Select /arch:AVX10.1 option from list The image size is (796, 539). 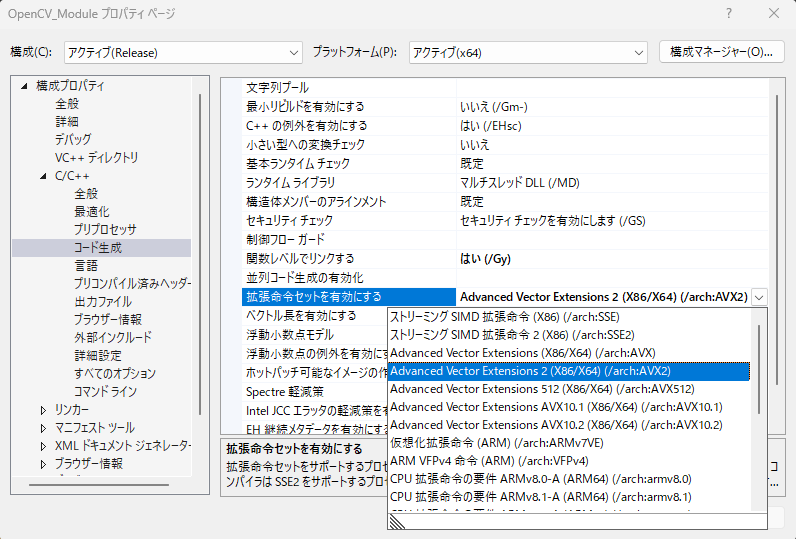pos(555,407)
